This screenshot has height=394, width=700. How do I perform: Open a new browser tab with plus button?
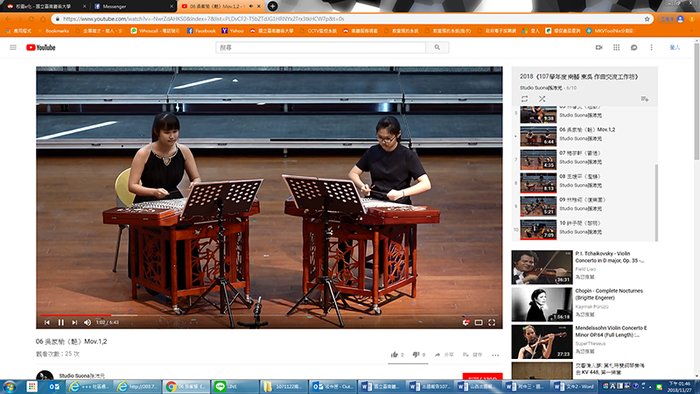272,6
